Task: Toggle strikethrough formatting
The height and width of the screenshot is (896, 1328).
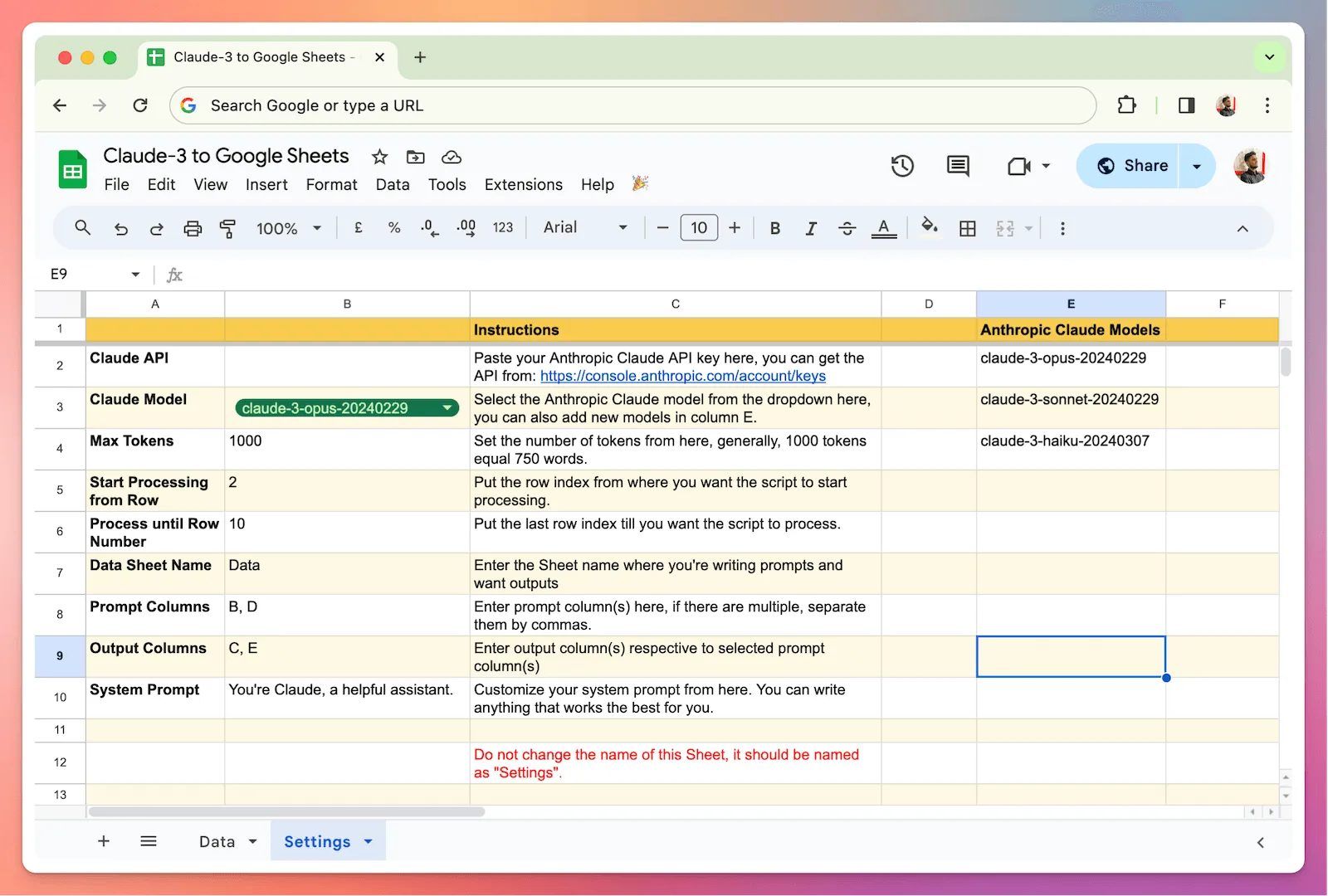Action: click(847, 228)
